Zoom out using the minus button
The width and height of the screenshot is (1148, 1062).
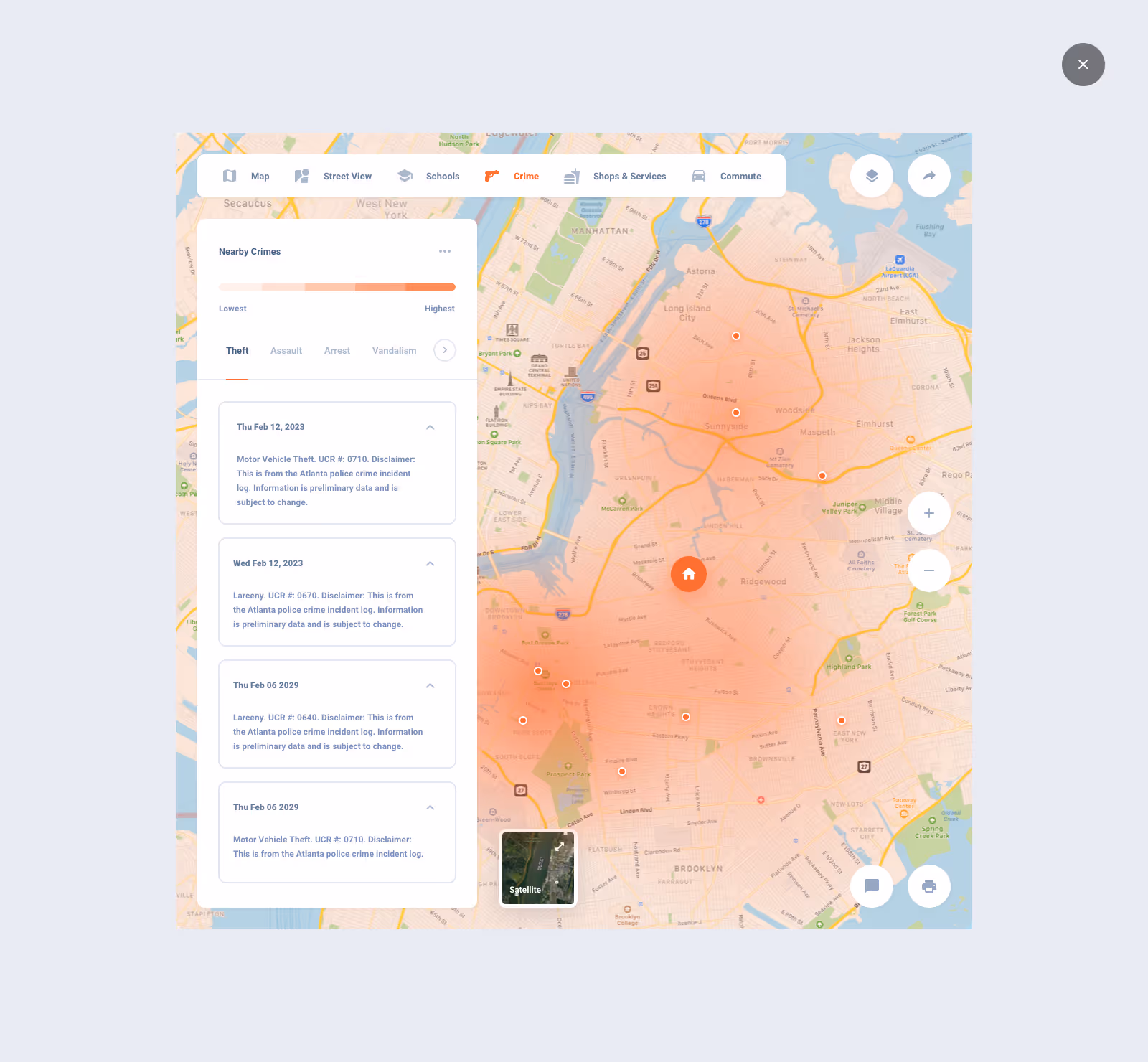[928, 570]
